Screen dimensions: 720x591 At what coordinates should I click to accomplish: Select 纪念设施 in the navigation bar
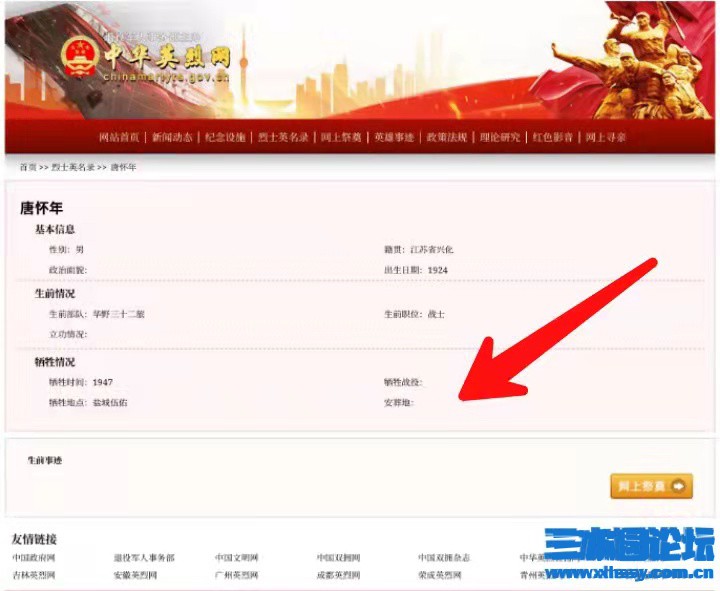coord(225,137)
